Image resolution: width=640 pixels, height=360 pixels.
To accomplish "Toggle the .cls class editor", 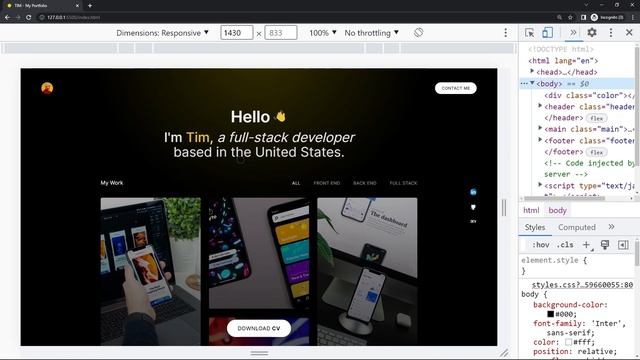I will pos(565,245).
